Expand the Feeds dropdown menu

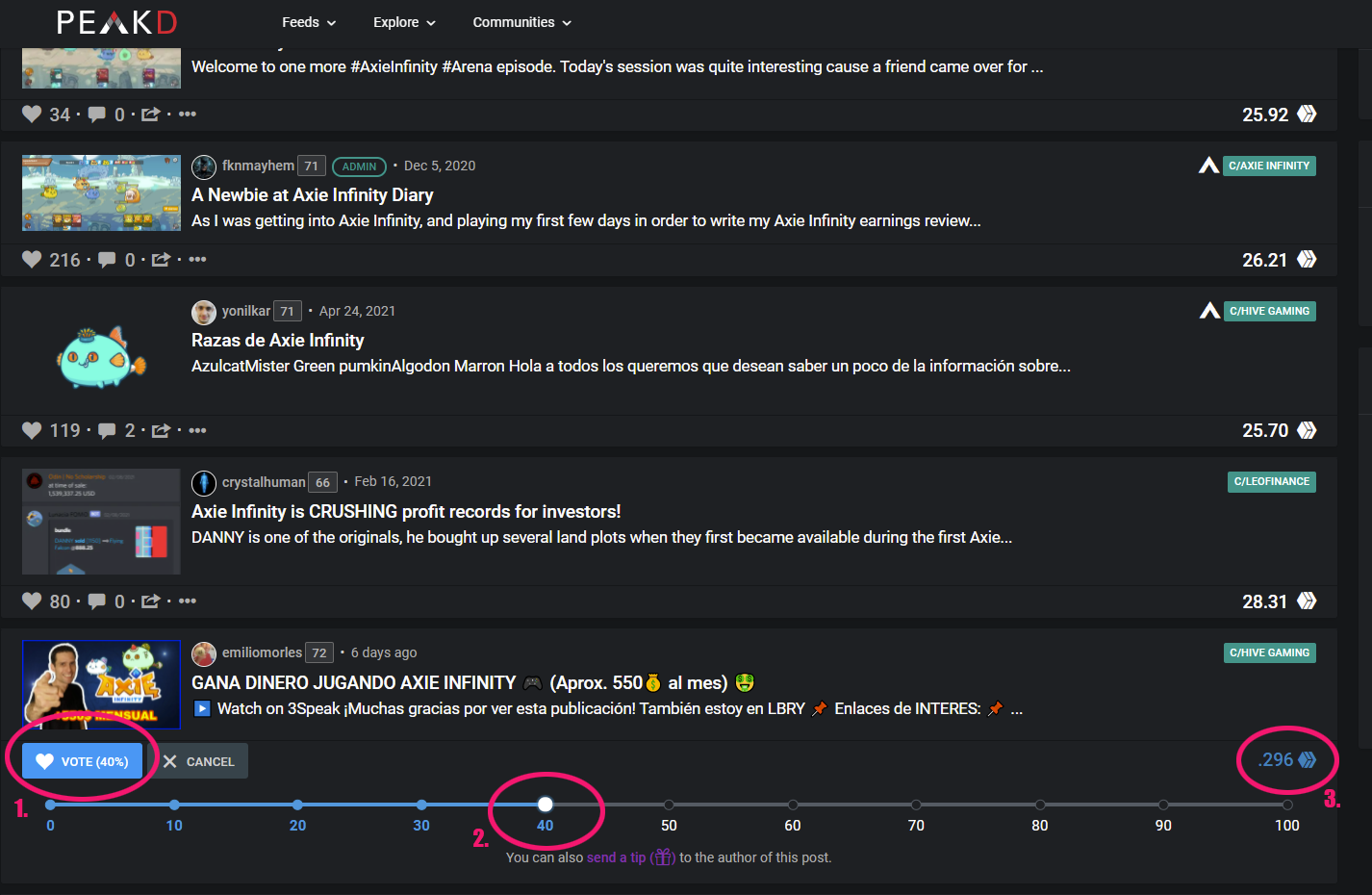(x=309, y=22)
